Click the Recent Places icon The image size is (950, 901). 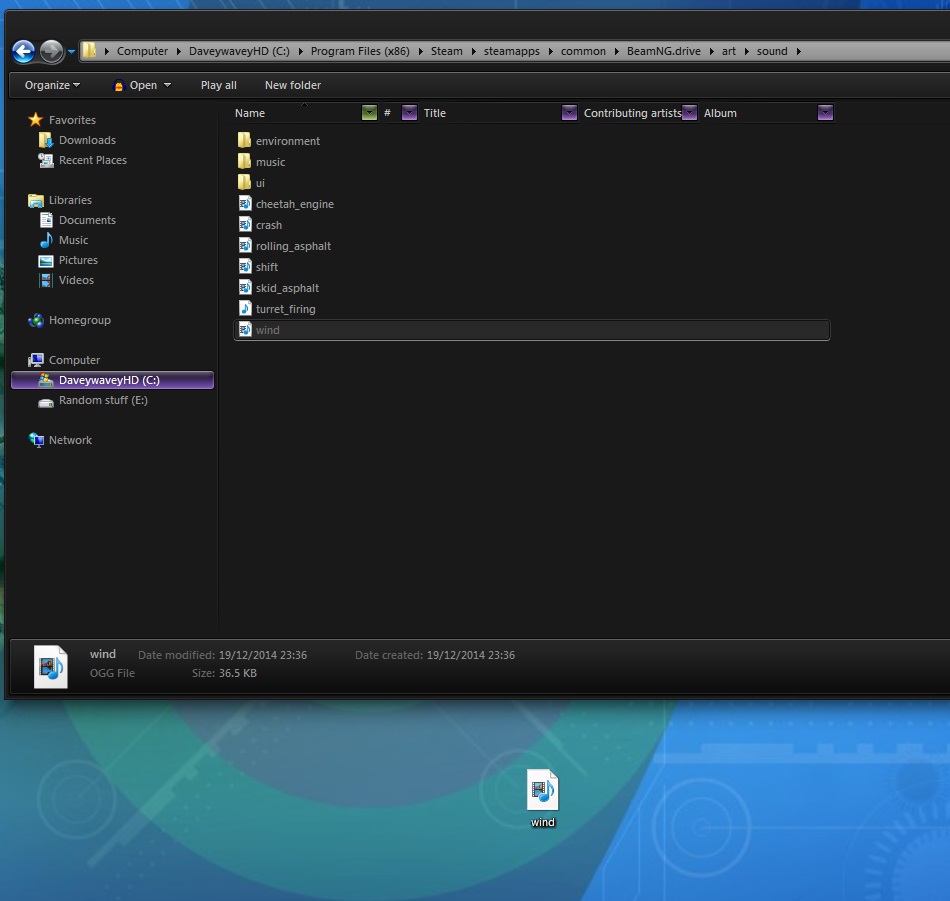(x=45, y=160)
